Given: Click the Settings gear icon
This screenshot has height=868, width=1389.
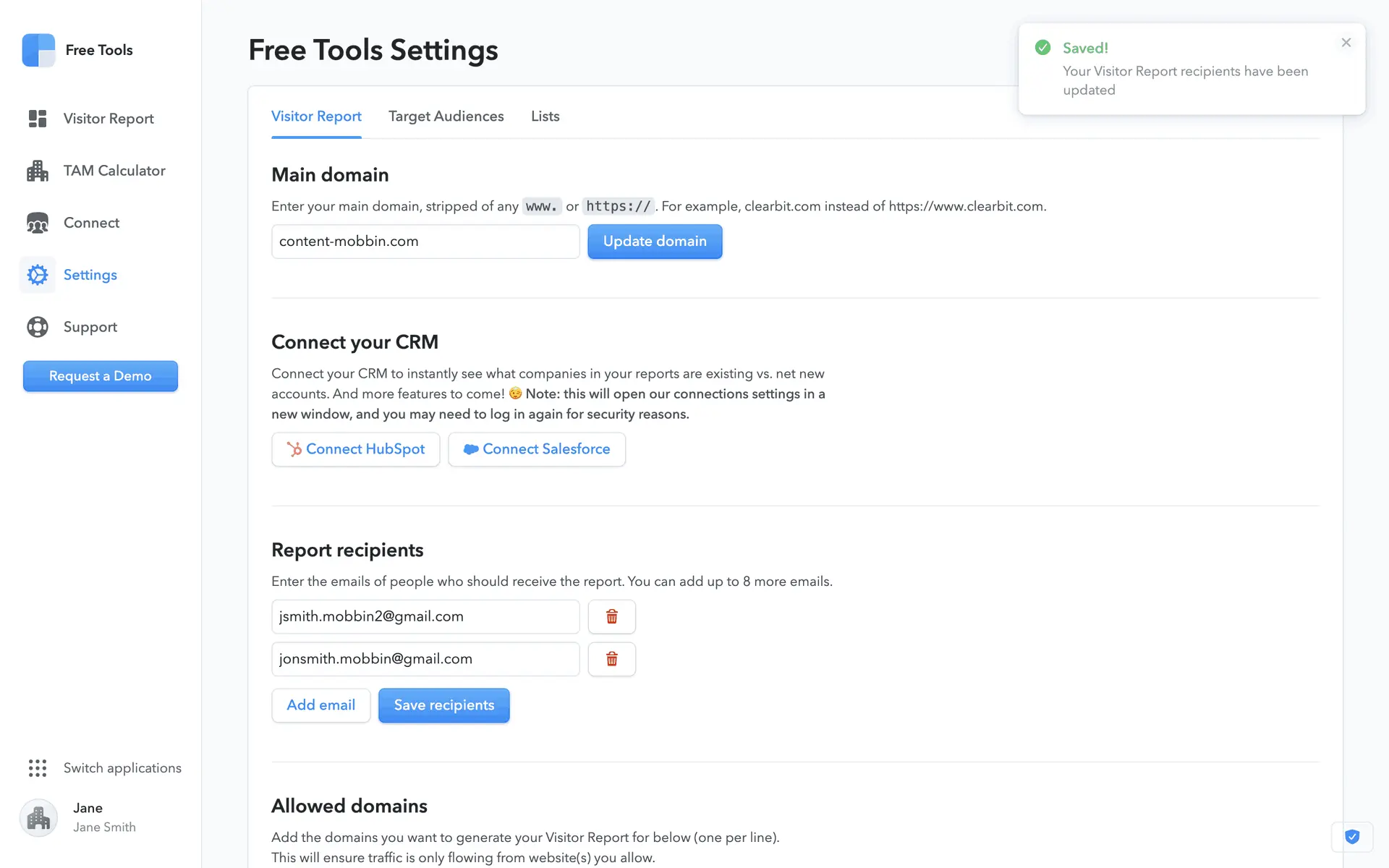Looking at the screenshot, I should point(38,275).
